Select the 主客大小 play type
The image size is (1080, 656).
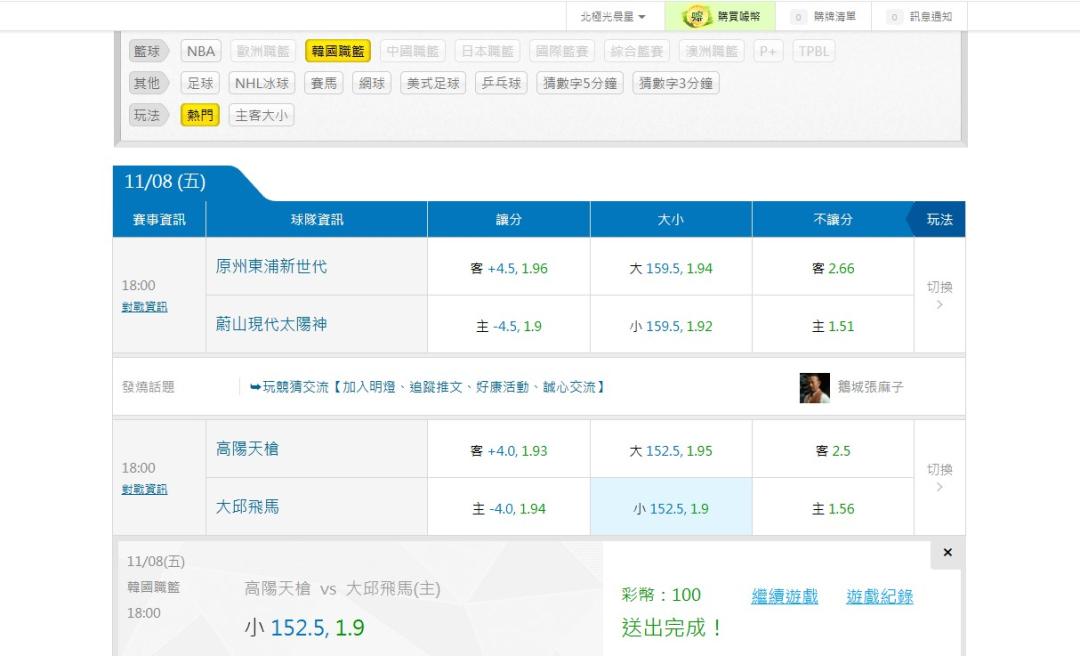(x=261, y=115)
